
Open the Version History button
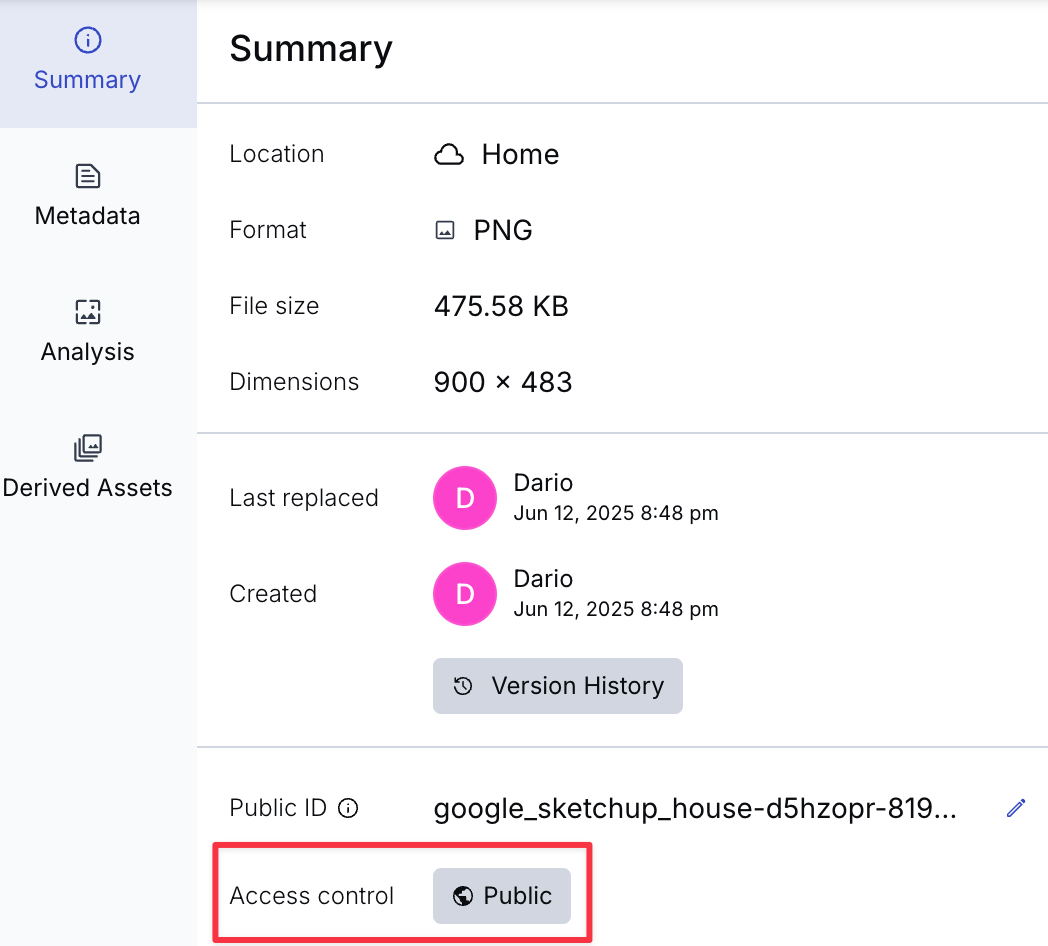coord(557,686)
